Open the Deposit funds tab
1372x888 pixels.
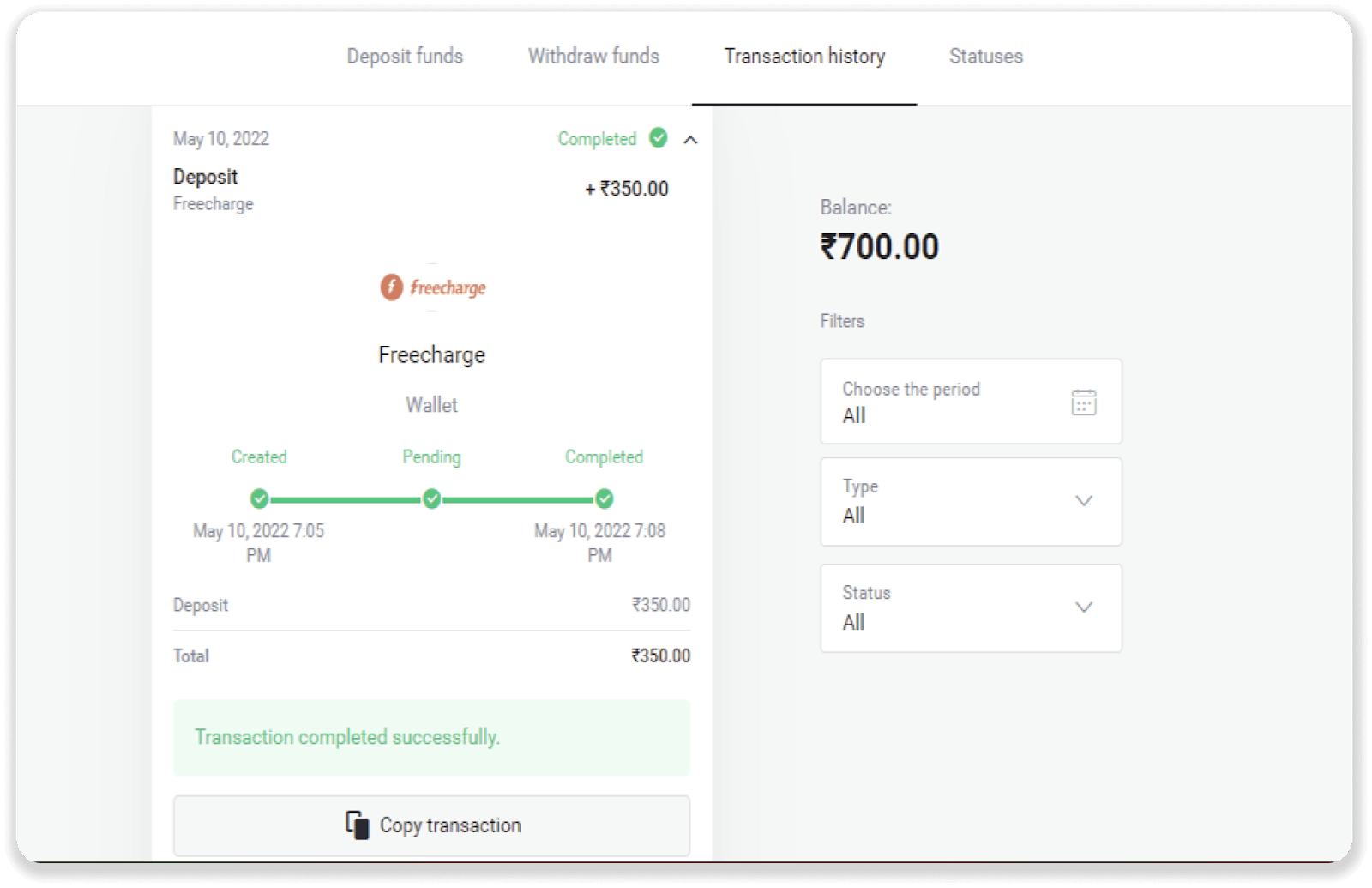pos(405,57)
